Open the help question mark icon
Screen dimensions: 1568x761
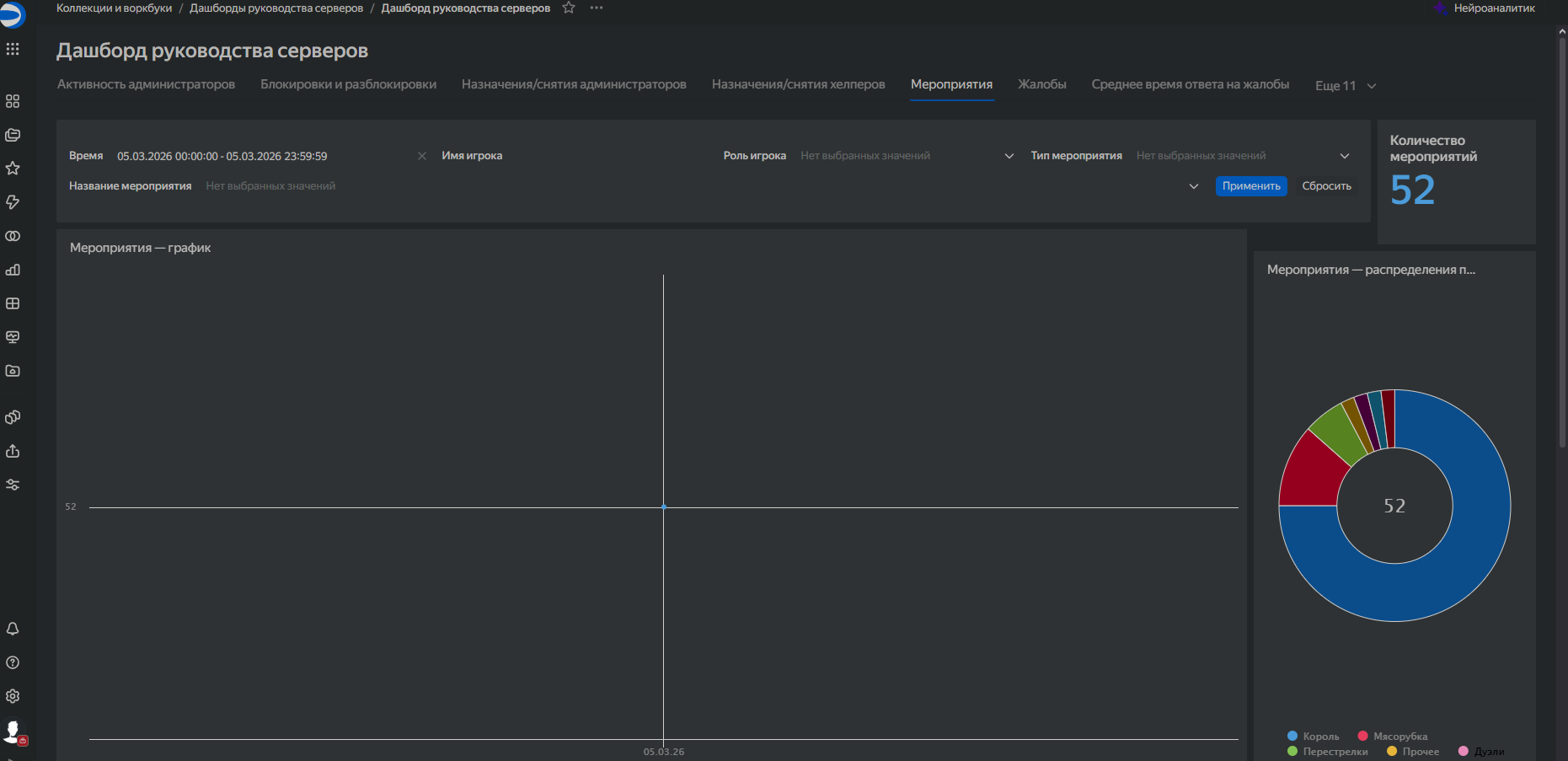pyautogui.click(x=13, y=662)
